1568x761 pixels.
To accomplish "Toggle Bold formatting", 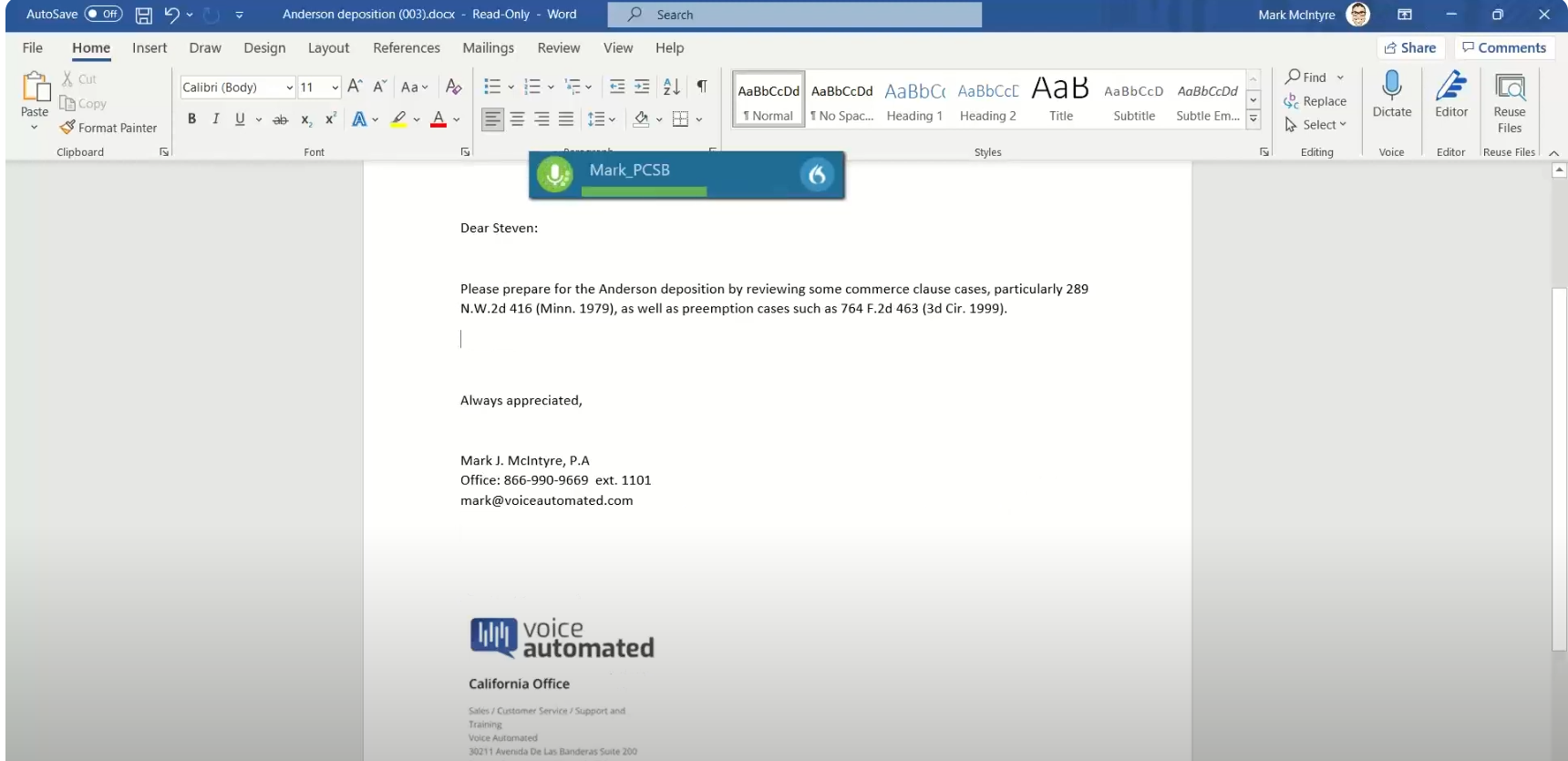I will pyautogui.click(x=191, y=118).
